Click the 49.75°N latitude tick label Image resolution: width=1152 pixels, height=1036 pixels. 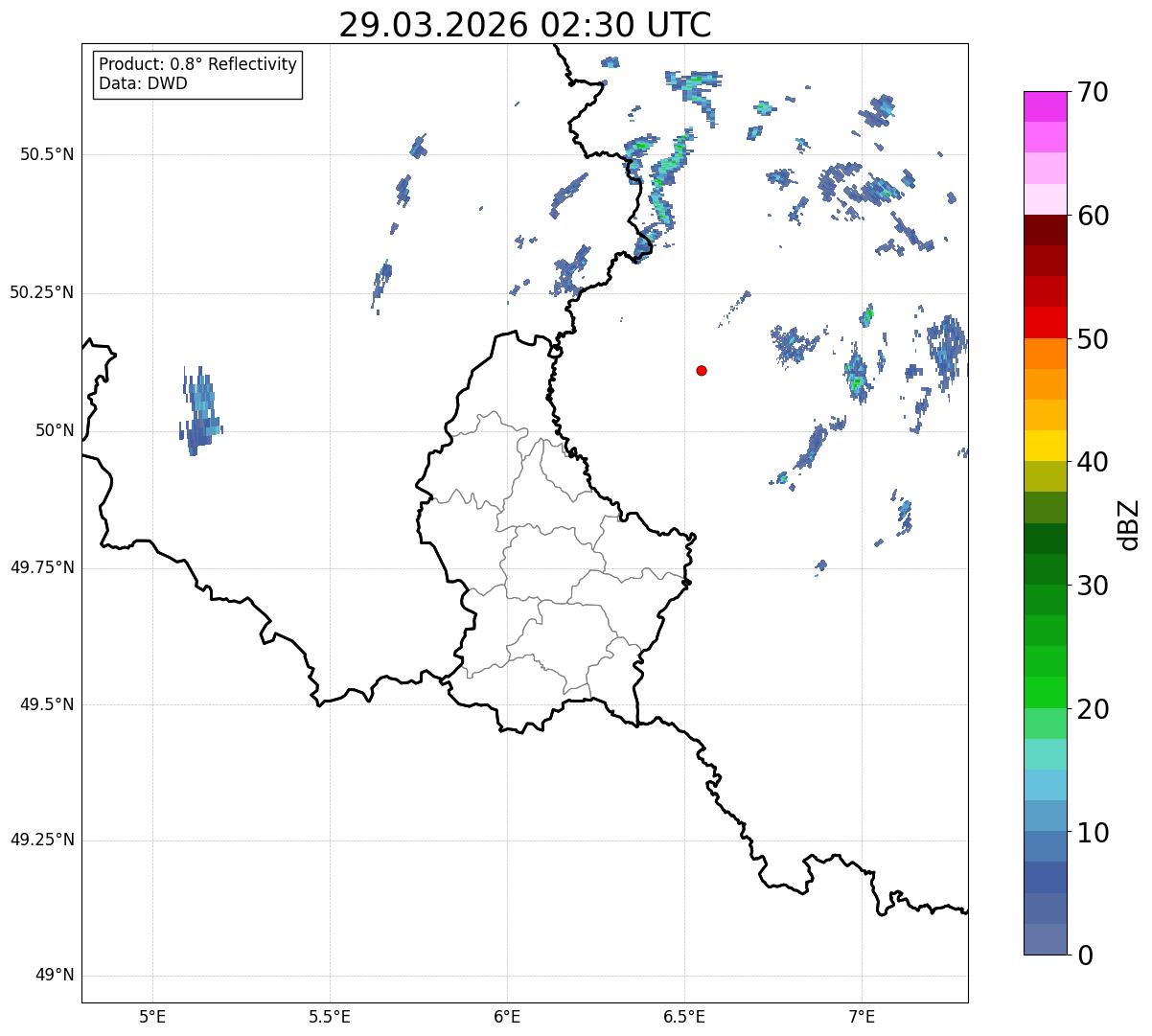41,567
